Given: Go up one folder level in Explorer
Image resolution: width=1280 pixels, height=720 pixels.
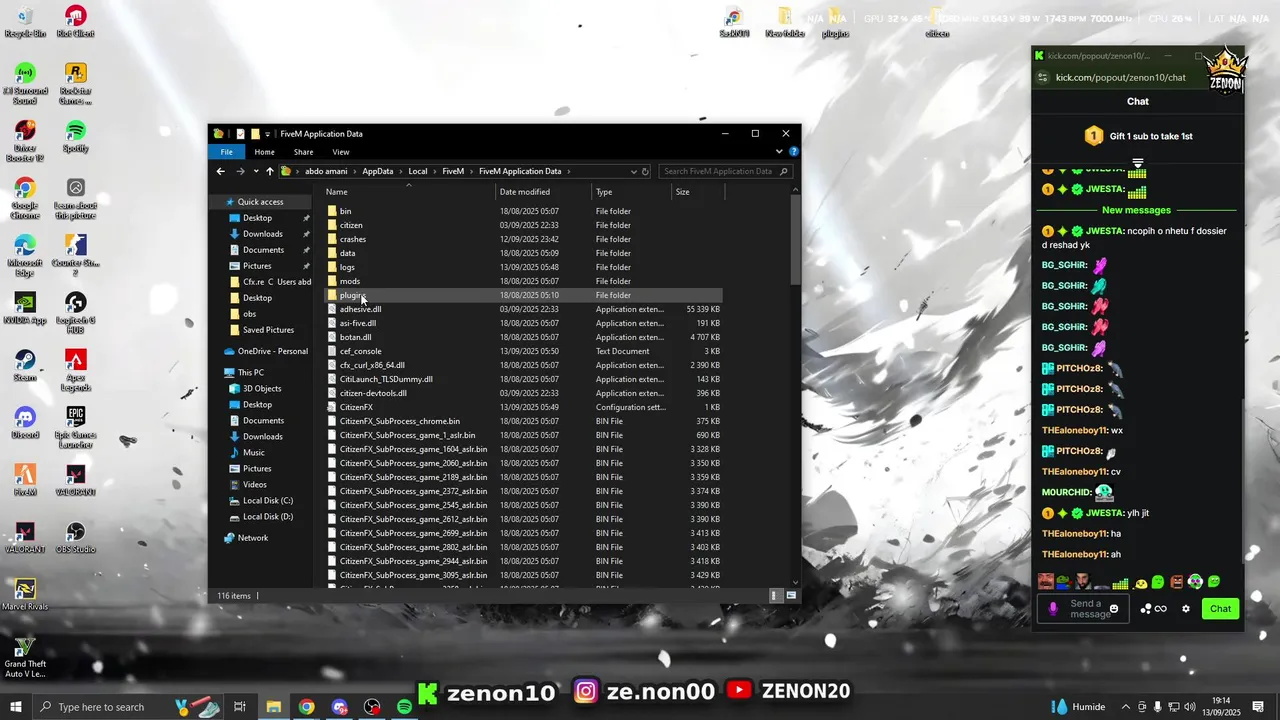Looking at the screenshot, I should click(269, 171).
